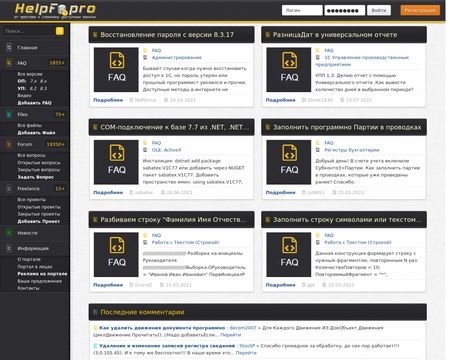
Task: Click the sidebar Поиск search field
Action: [29, 31]
